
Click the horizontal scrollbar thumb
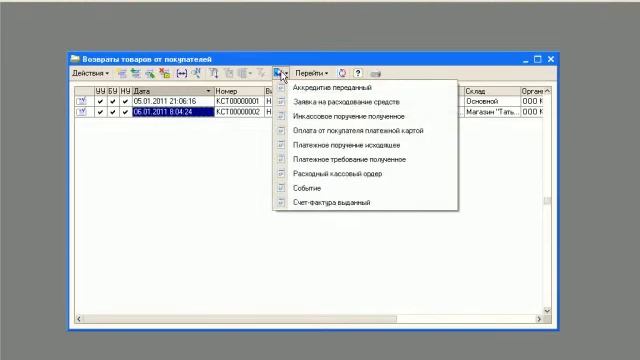(x=240, y=319)
